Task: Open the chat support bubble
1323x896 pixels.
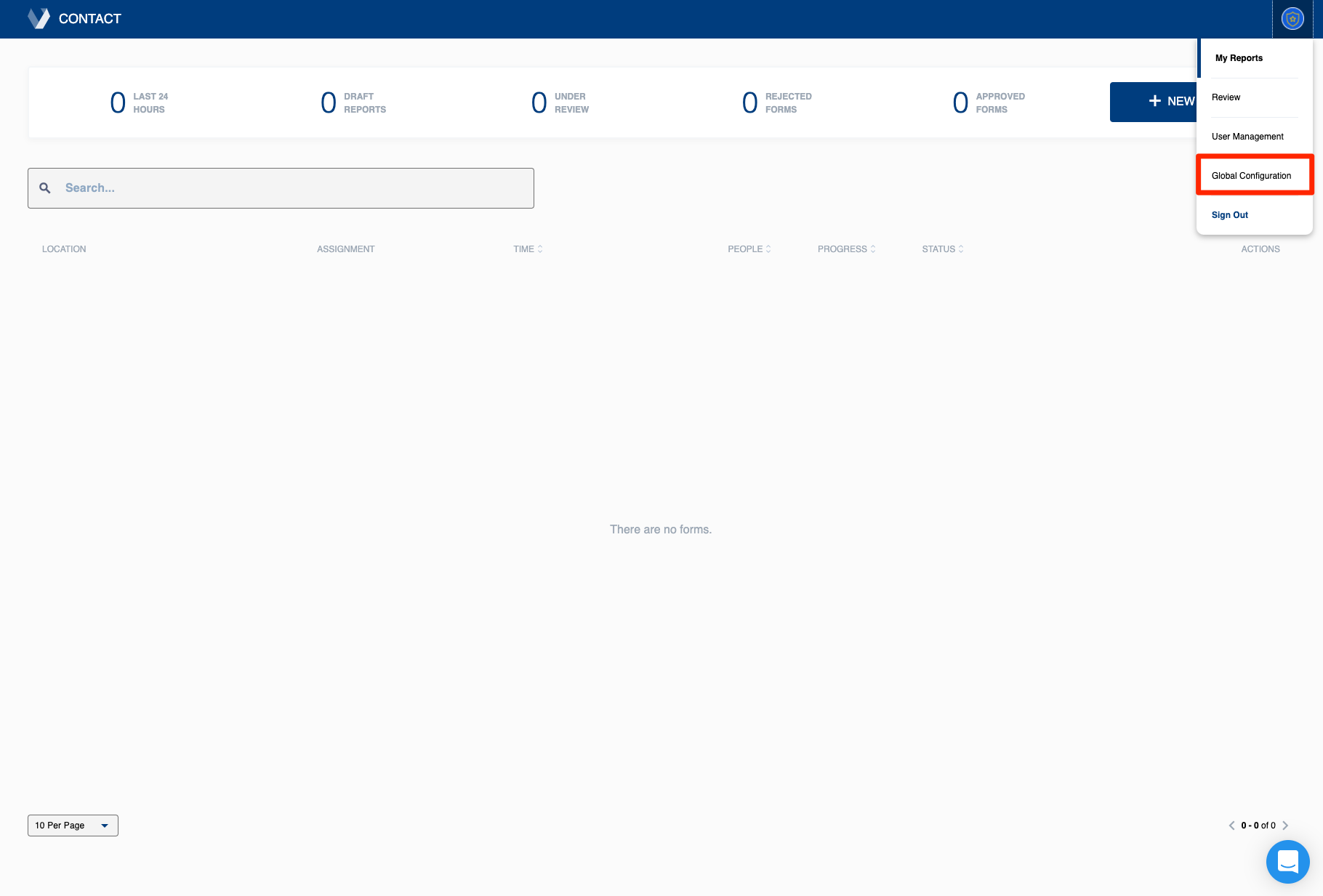Action: [x=1287, y=861]
